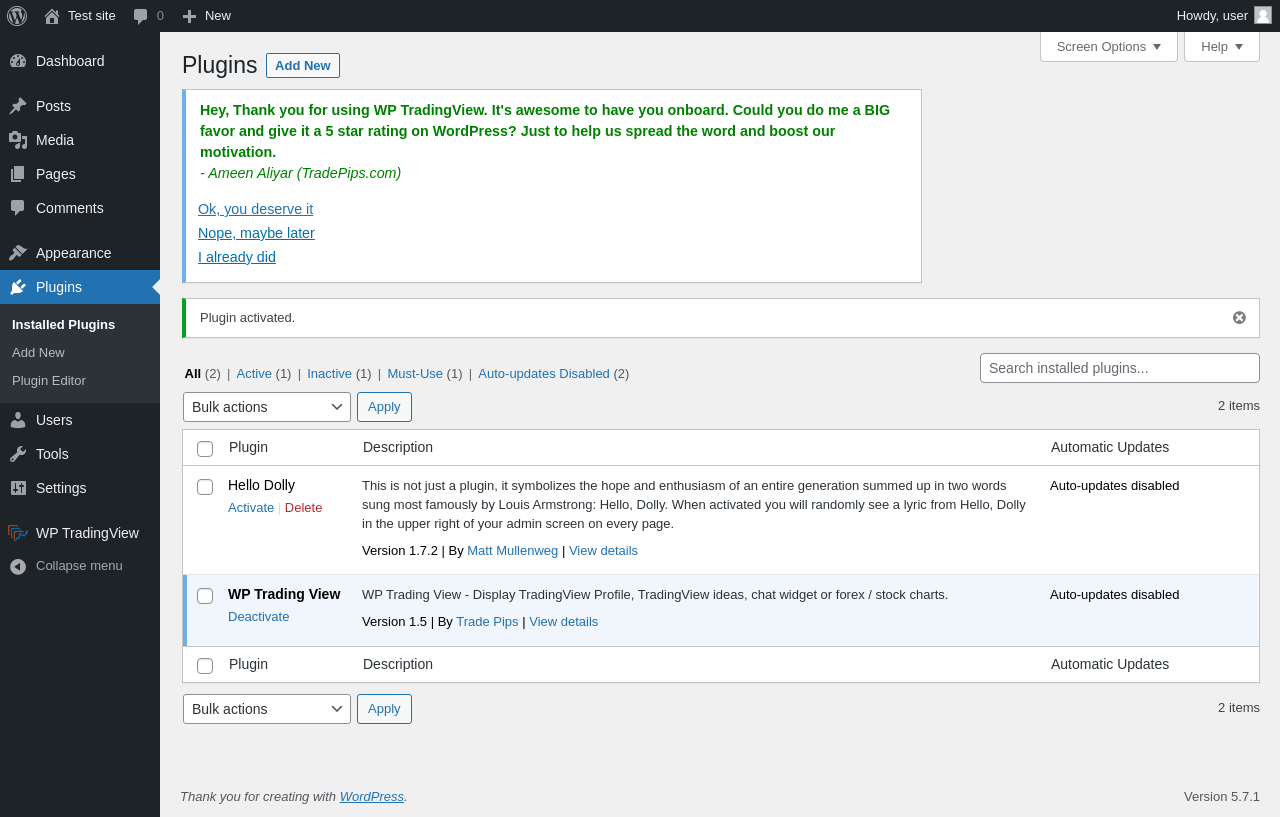Image resolution: width=1280 pixels, height=817 pixels.
Task: Expand the Help panel
Action: [1222, 46]
